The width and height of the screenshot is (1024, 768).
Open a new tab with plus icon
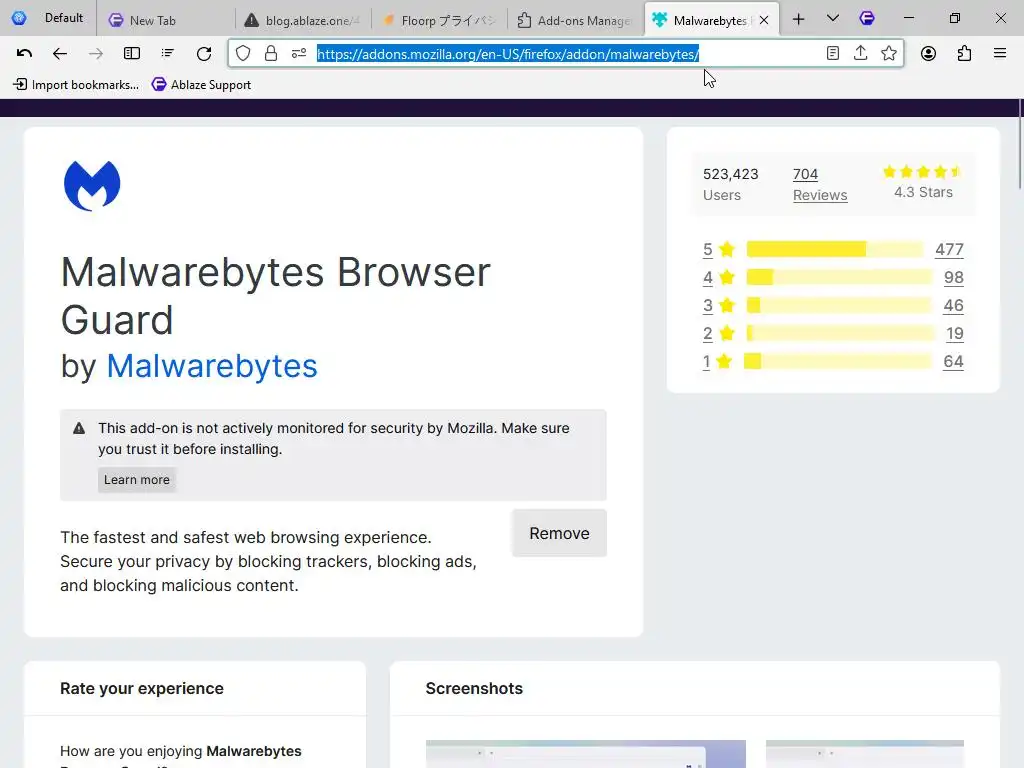point(799,19)
